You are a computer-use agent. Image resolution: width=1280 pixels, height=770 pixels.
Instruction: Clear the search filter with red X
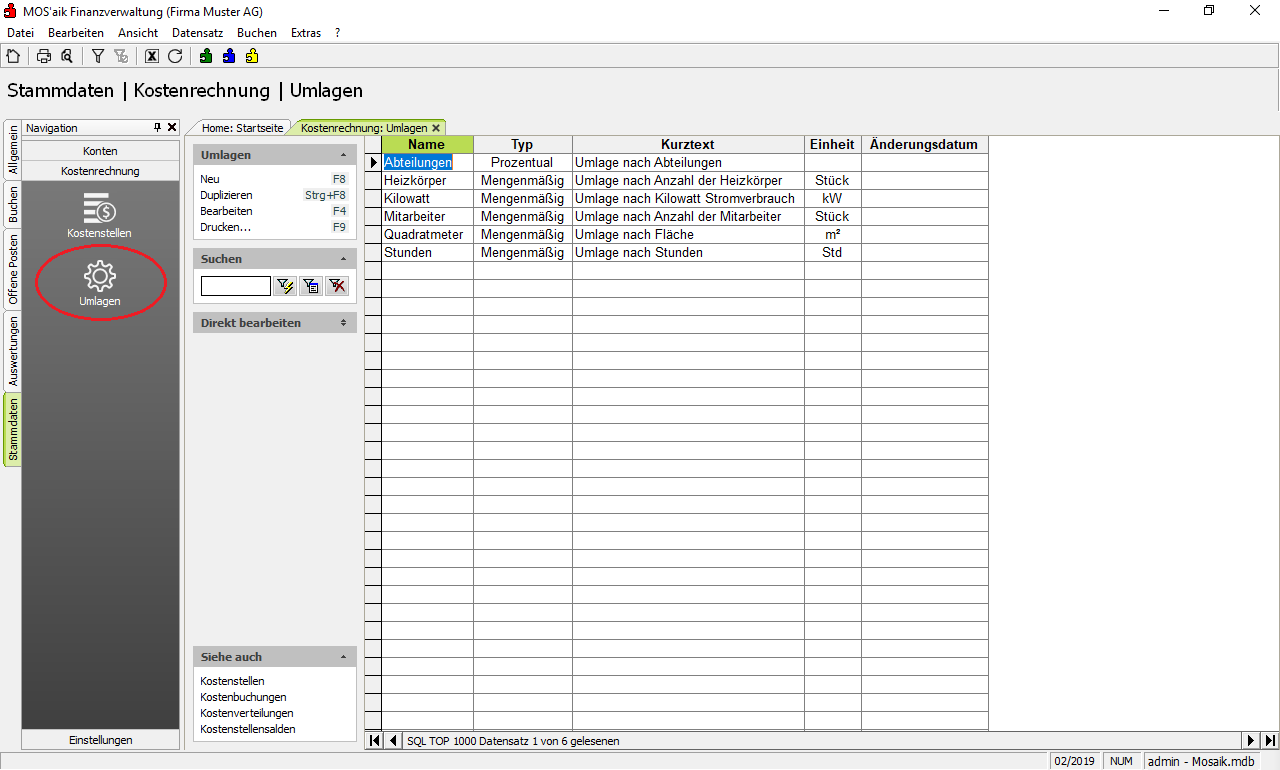[337, 287]
